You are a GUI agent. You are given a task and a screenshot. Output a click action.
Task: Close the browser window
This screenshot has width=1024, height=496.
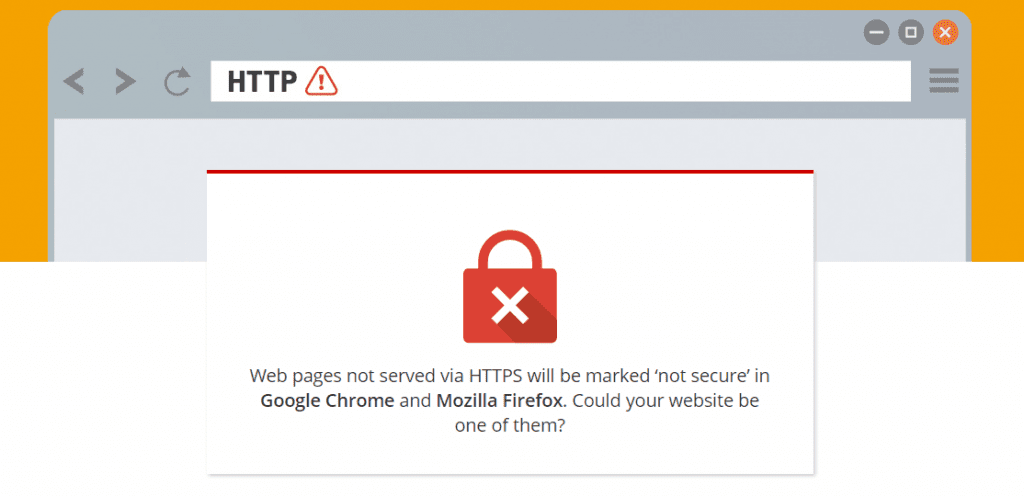tap(945, 32)
